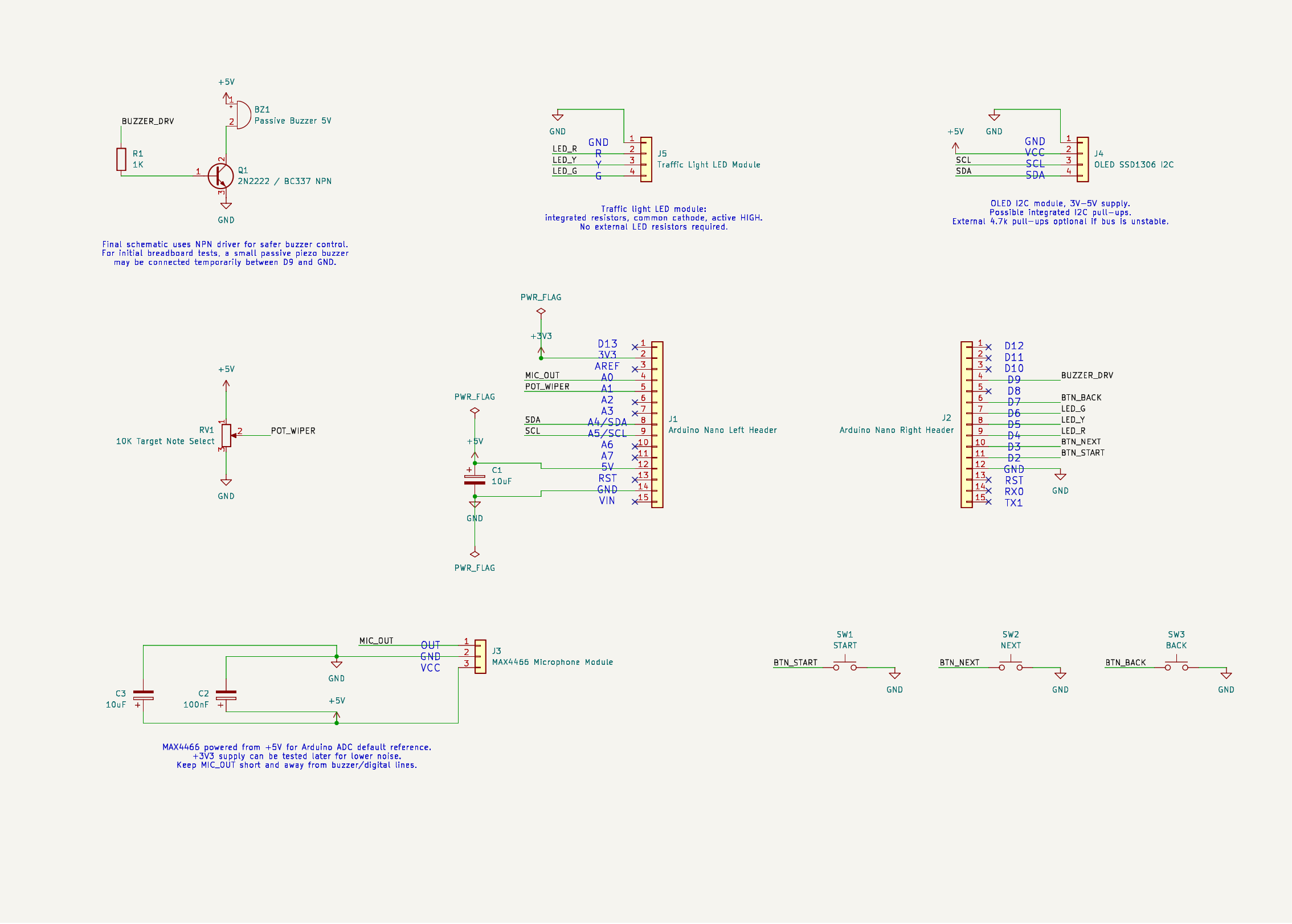This screenshot has width=1292, height=924.
Task: Click the GND symbol on J2 pin 12
Action: 1061,476
